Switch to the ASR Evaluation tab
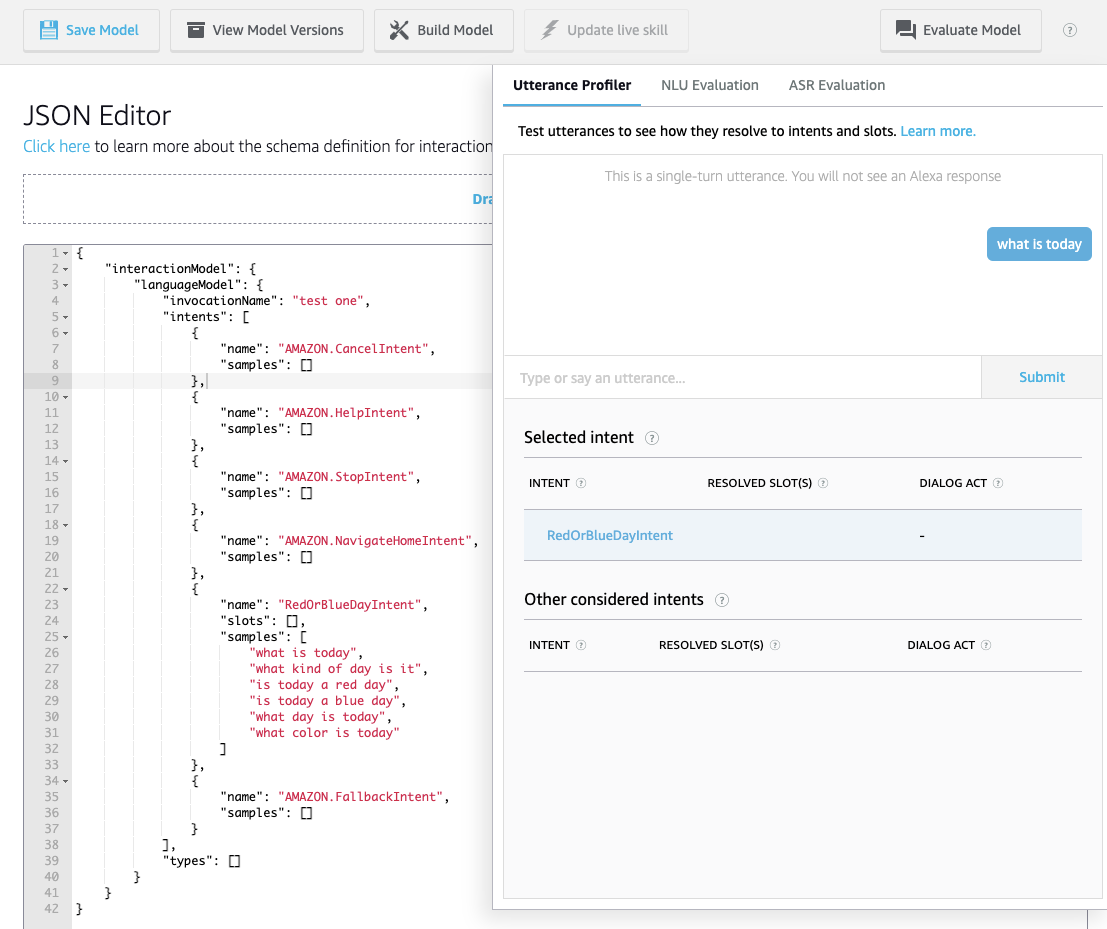This screenshot has height=929, width=1107. 836,85
